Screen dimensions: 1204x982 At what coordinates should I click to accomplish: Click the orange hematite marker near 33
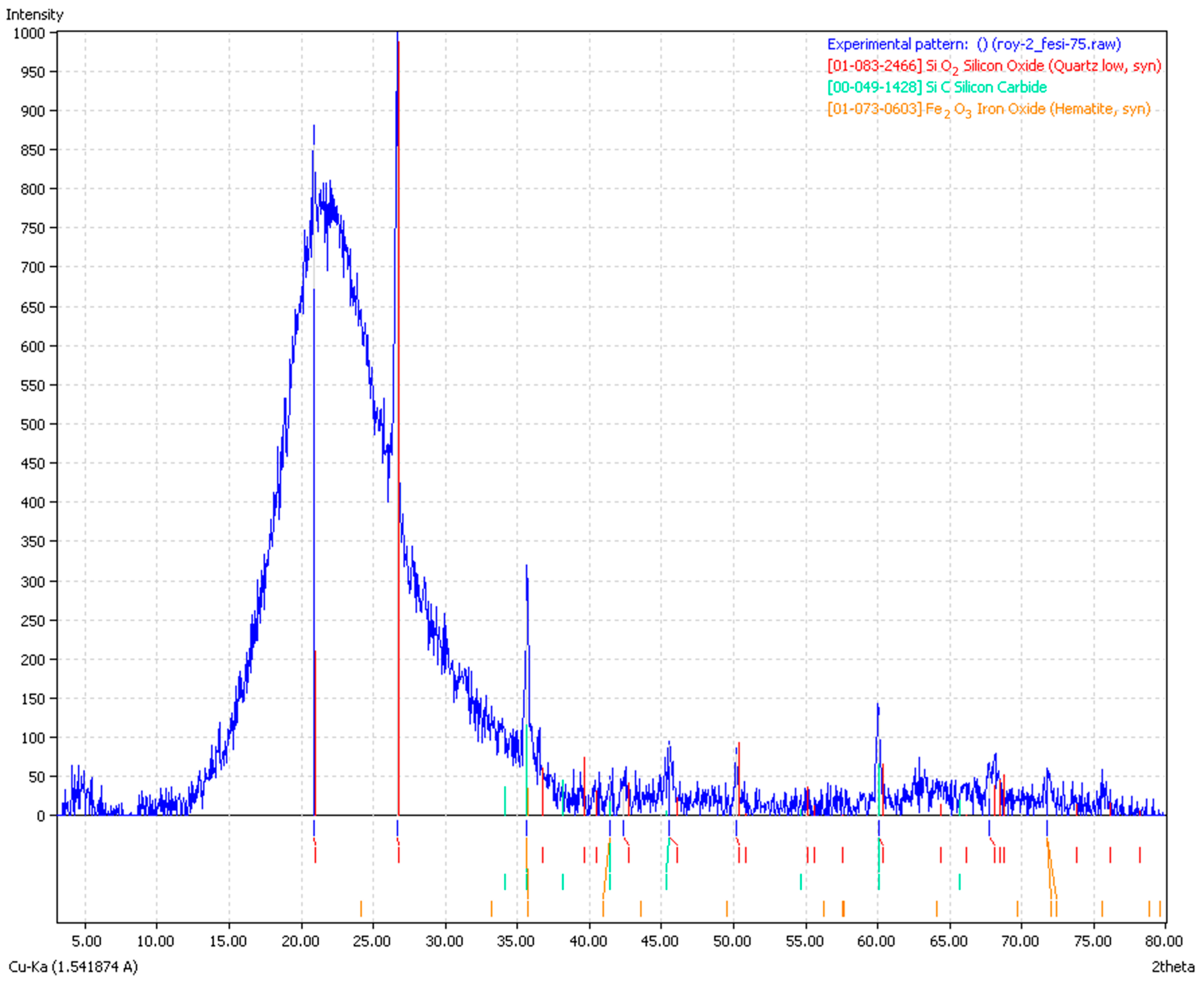(x=491, y=908)
